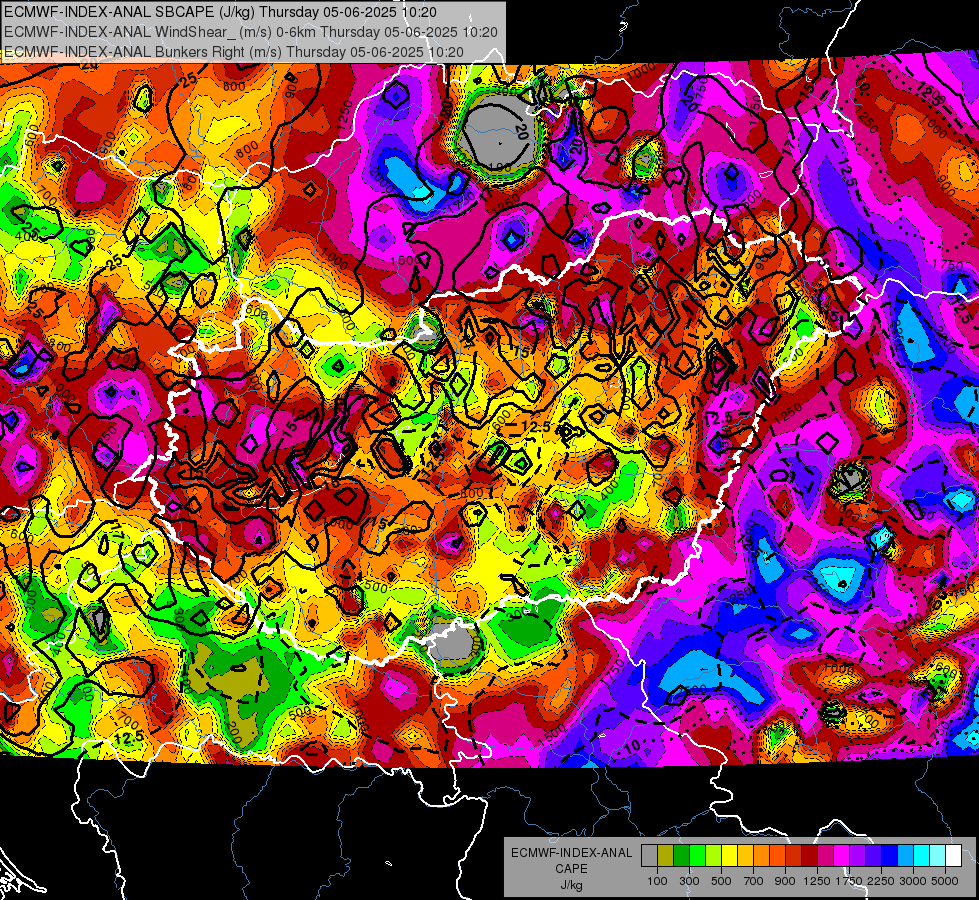Click the 900 tick label in the legend
Screen dimensions: 979x900
point(785,881)
